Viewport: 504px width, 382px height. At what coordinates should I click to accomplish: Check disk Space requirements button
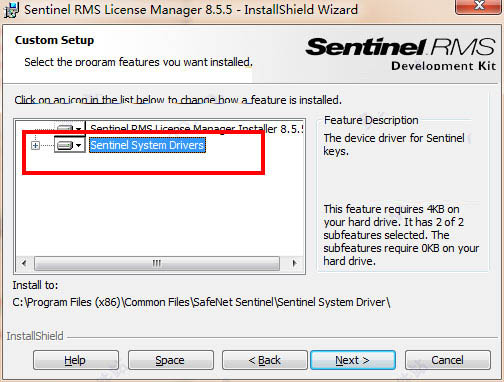click(x=171, y=360)
